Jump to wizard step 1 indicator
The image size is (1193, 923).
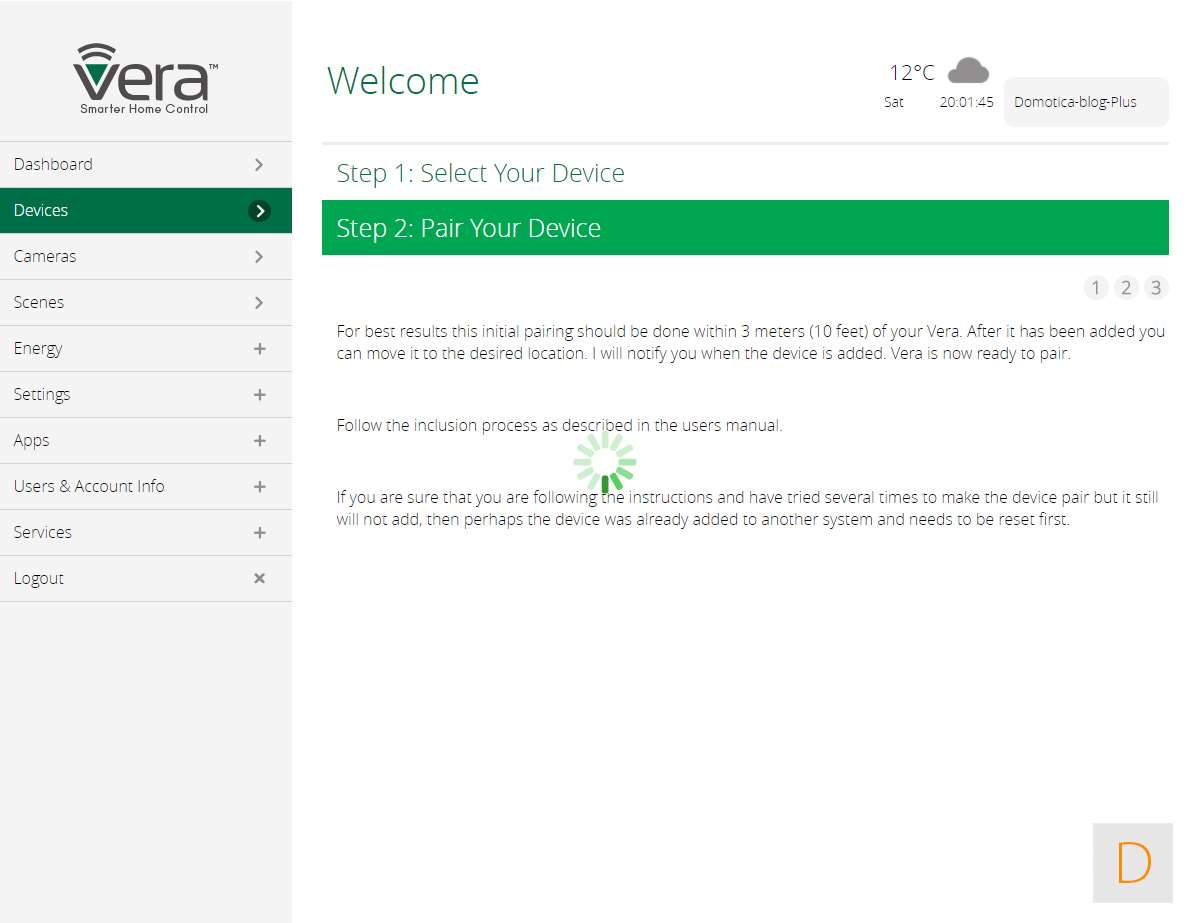pos(1095,288)
